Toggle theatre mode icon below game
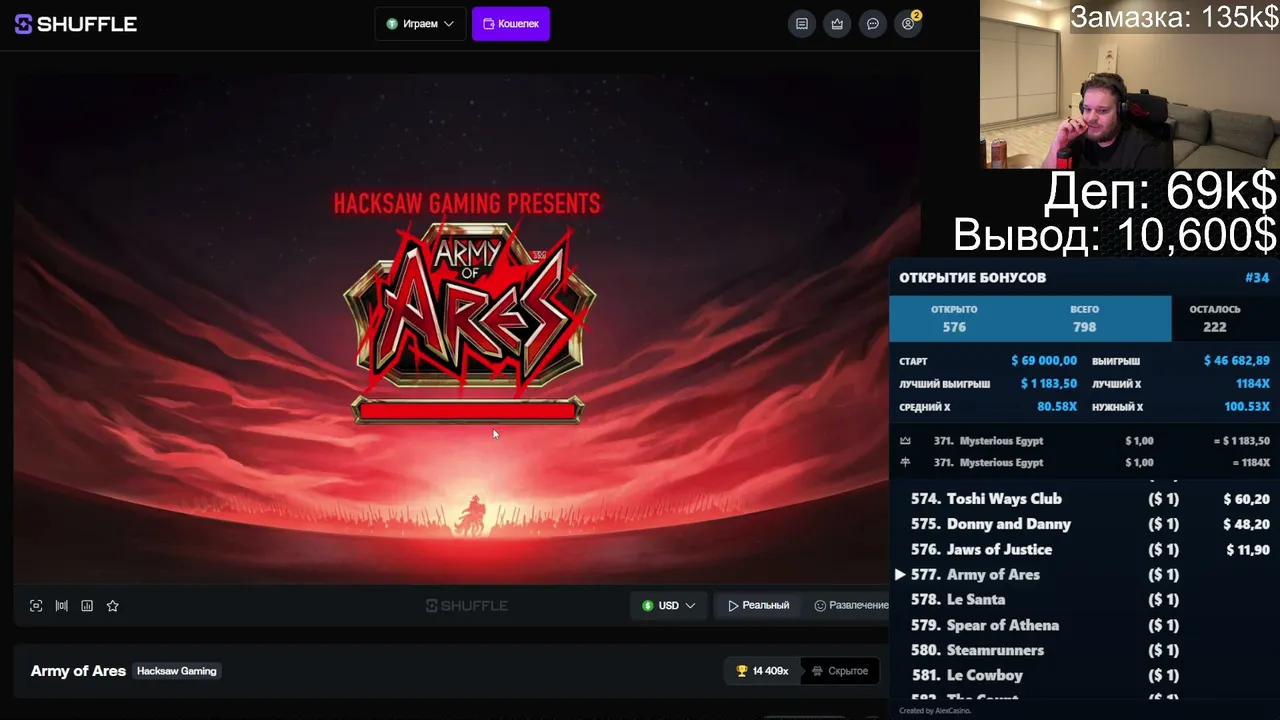The height and width of the screenshot is (720, 1280). (x=62, y=605)
